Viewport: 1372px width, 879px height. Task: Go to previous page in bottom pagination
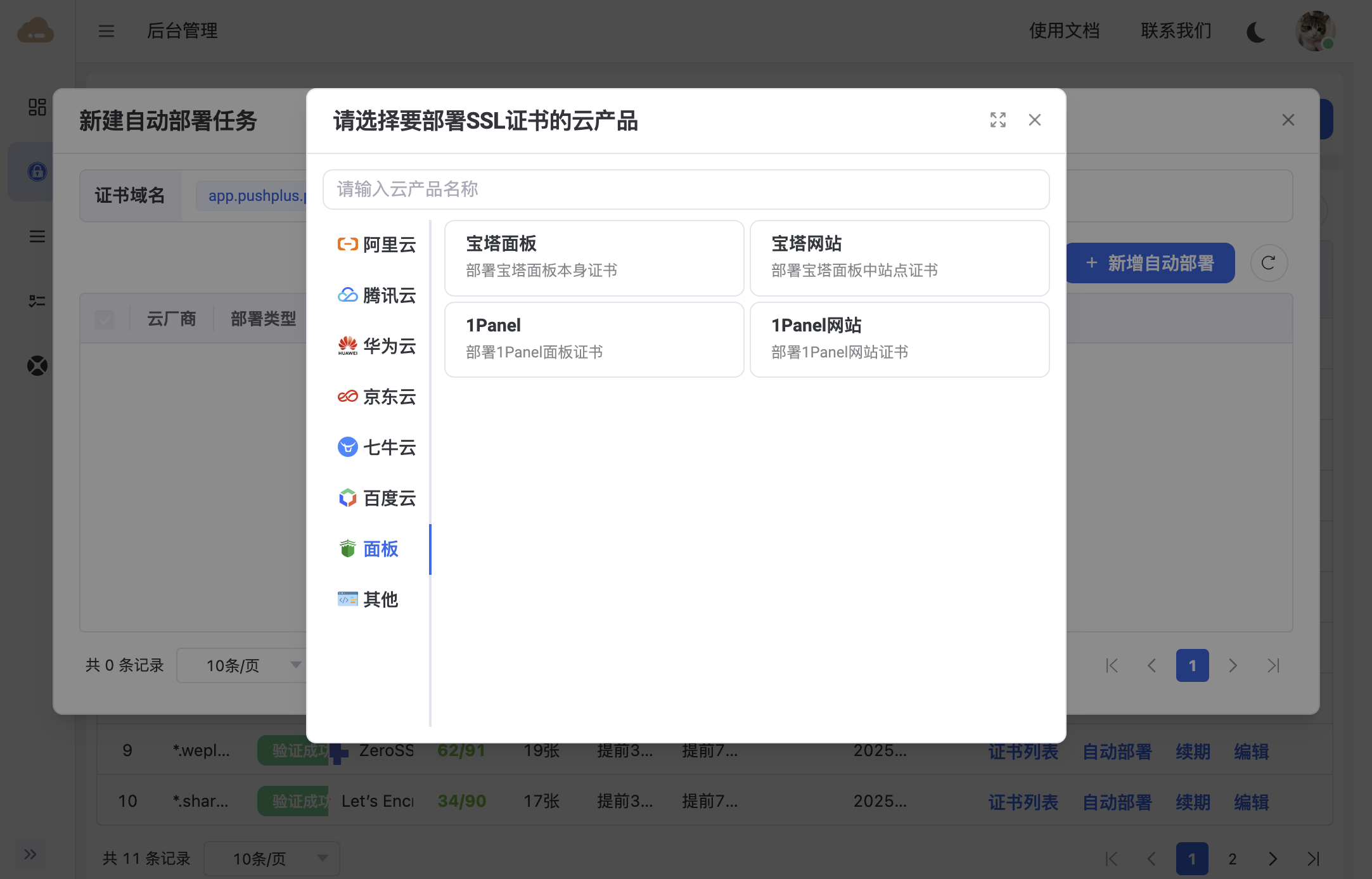(1152, 859)
